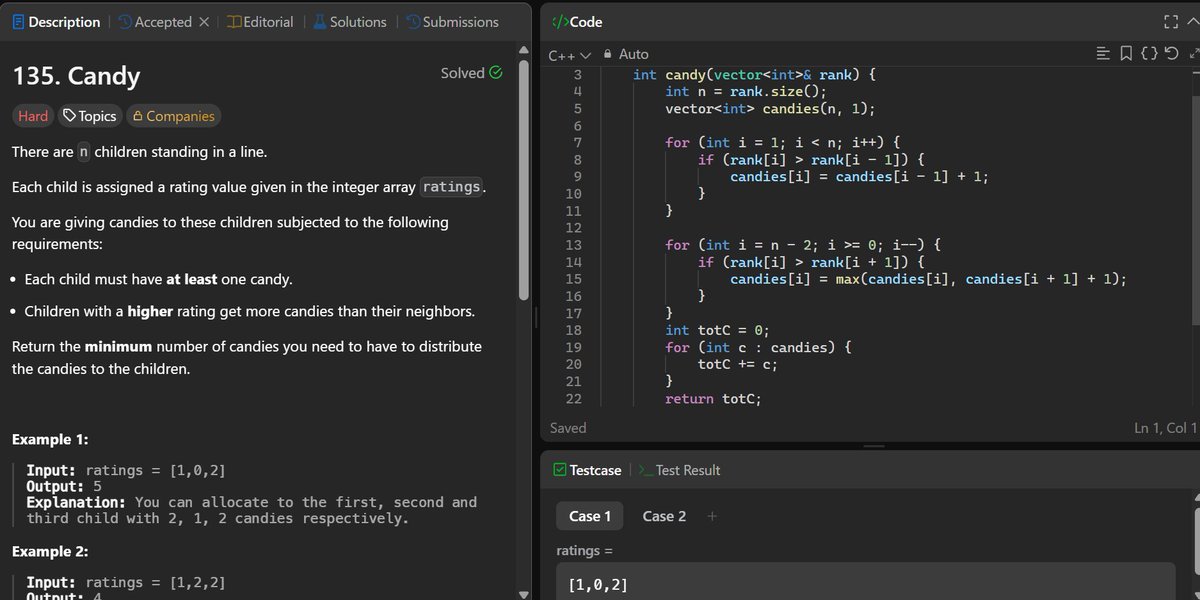Close the Accepted tab
The width and height of the screenshot is (1200, 600).
pyautogui.click(x=204, y=22)
